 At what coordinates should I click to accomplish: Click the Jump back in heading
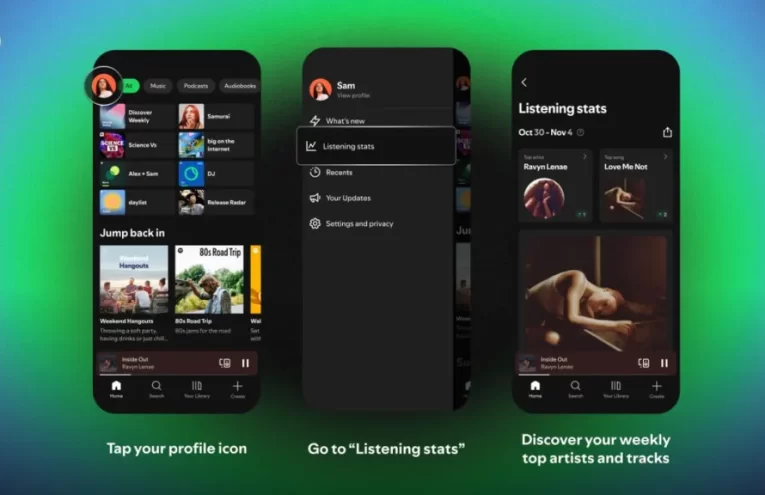[x=132, y=233]
